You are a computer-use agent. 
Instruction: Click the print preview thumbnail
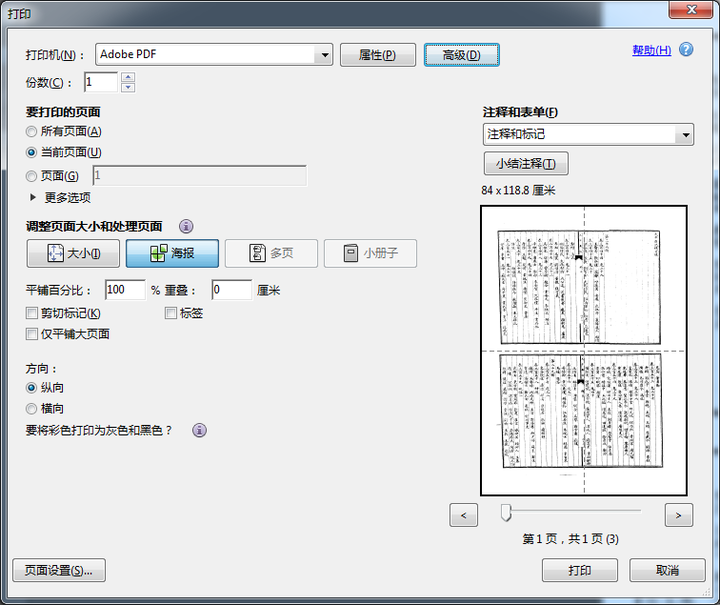pos(584,351)
